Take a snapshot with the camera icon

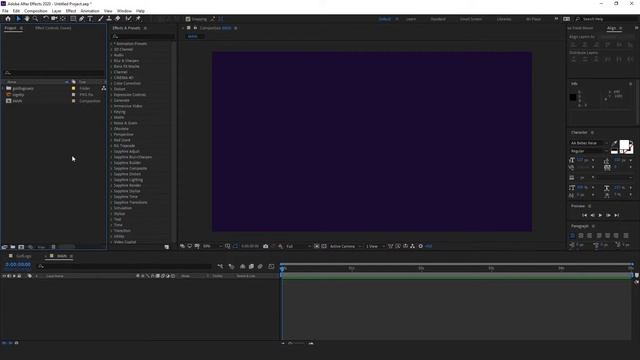click(x=266, y=246)
